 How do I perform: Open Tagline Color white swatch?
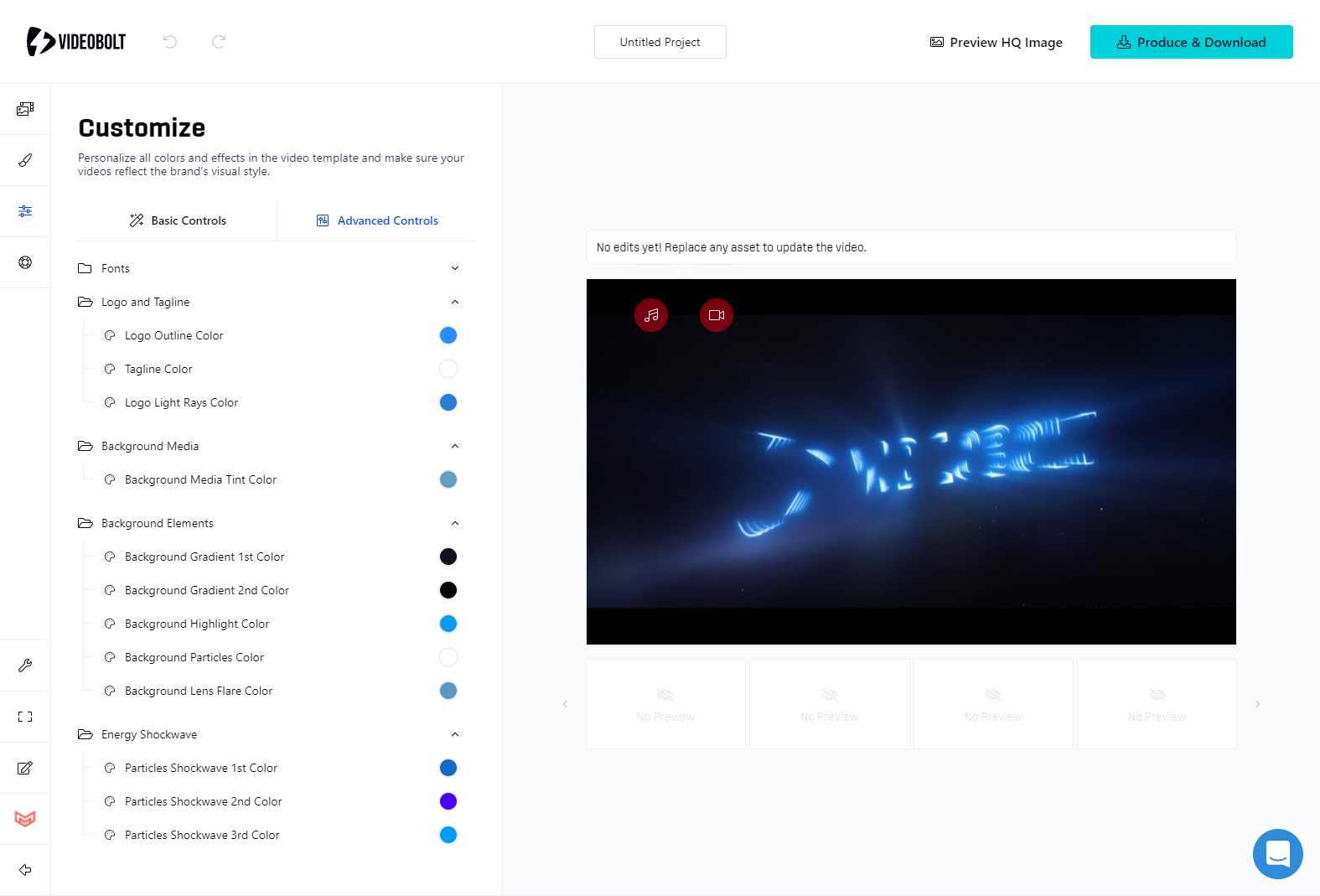448,369
